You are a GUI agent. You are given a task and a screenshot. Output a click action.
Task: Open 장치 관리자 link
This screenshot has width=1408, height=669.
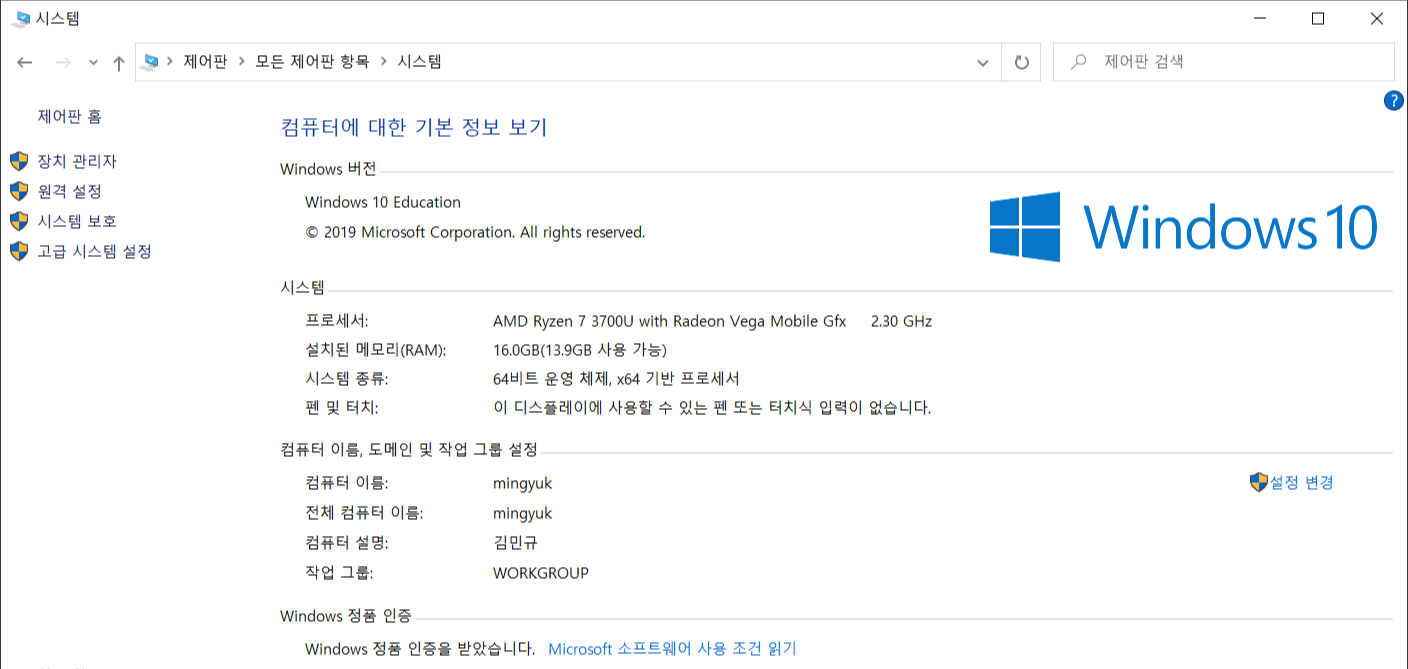click(77, 161)
